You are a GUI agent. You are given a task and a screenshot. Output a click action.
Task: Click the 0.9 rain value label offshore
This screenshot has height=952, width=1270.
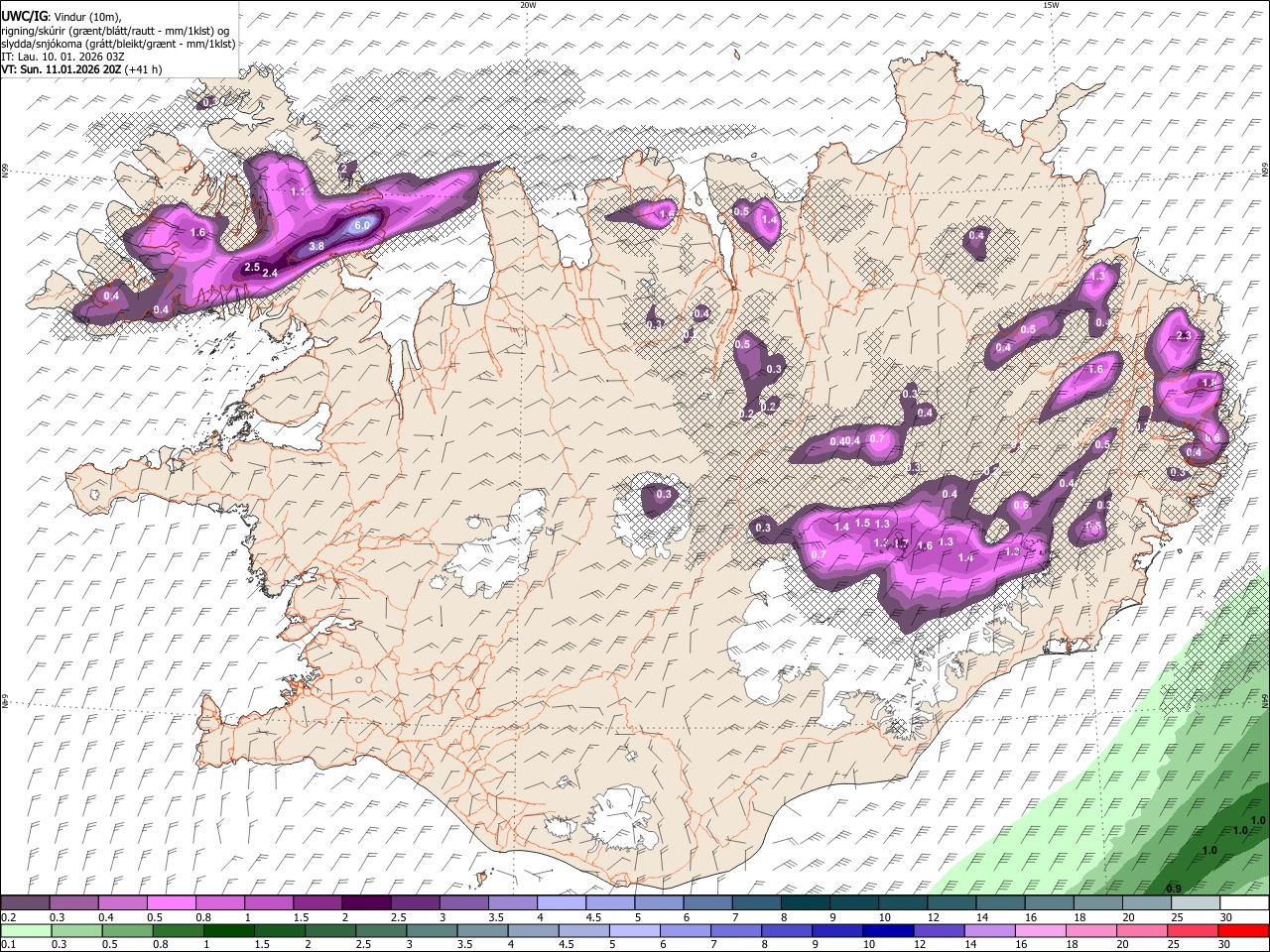pyautogui.click(x=1174, y=888)
